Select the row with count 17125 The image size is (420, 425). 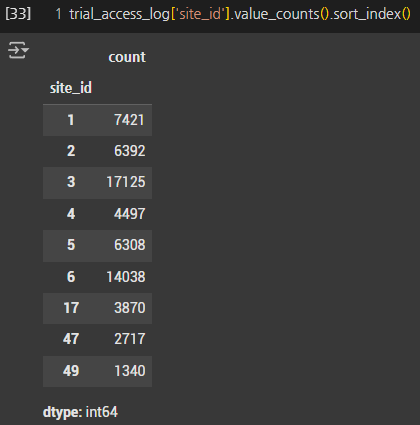point(97,183)
